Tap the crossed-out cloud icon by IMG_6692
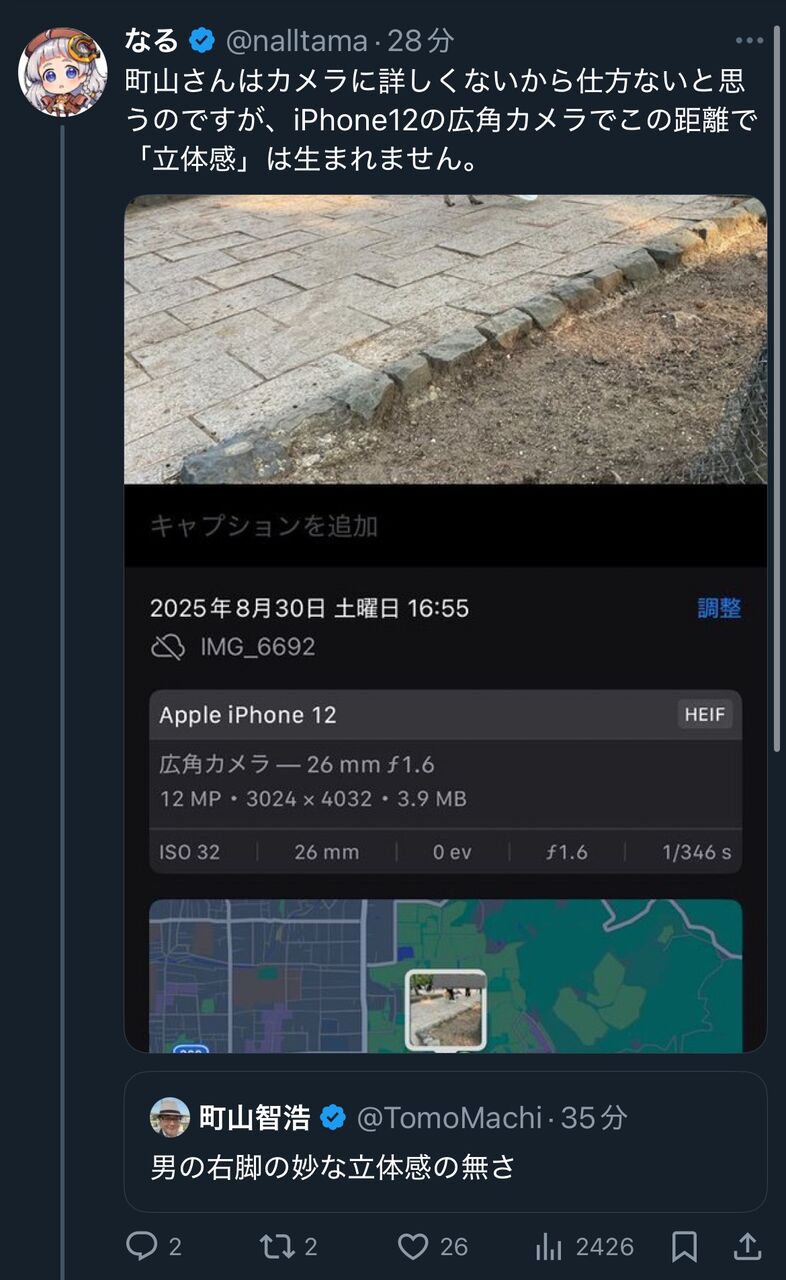This screenshot has height=1280, width=786. [168, 647]
